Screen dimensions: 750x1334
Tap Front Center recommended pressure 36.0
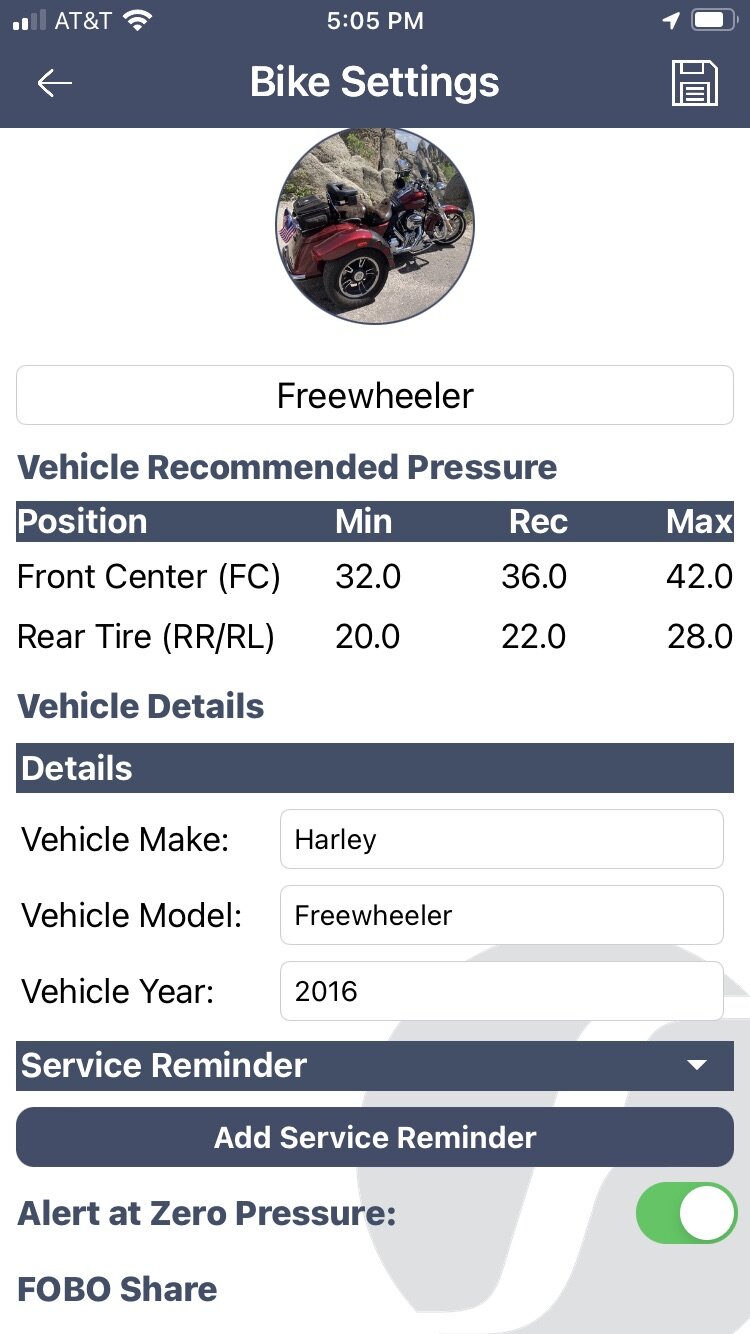tap(534, 577)
